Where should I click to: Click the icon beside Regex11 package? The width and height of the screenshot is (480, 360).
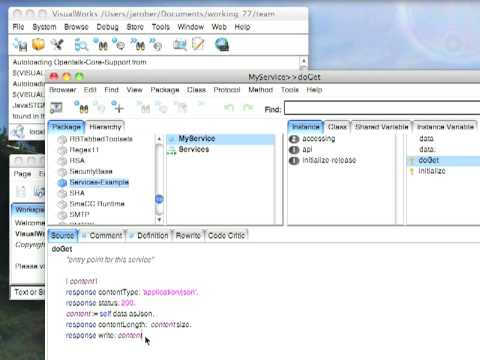(62, 150)
